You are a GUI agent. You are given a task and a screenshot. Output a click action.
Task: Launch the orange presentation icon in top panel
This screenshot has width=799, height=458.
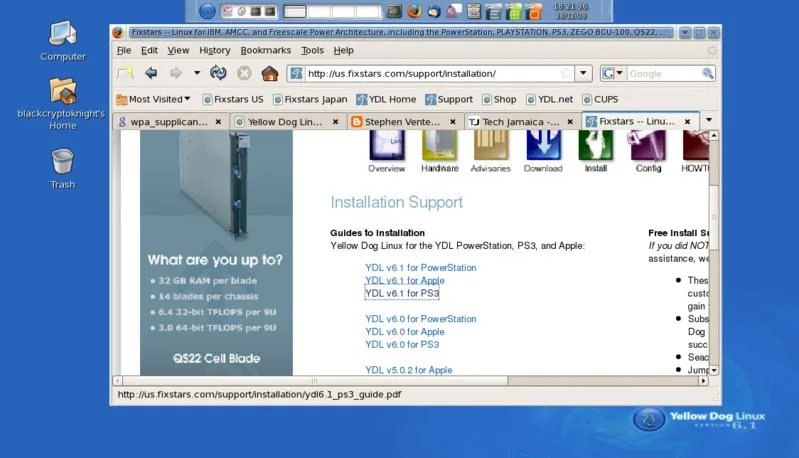(x=534, y=11)
